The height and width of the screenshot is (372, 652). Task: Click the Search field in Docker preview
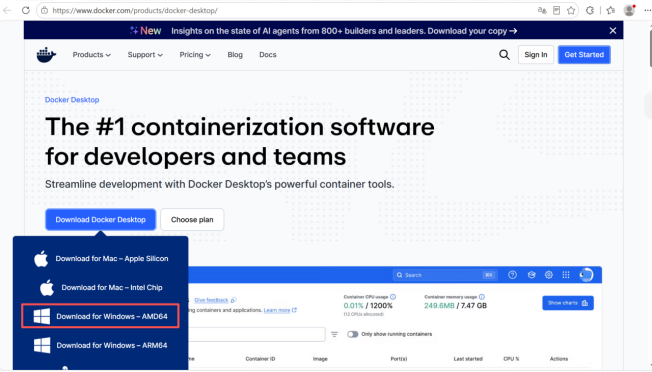point(445,275)
